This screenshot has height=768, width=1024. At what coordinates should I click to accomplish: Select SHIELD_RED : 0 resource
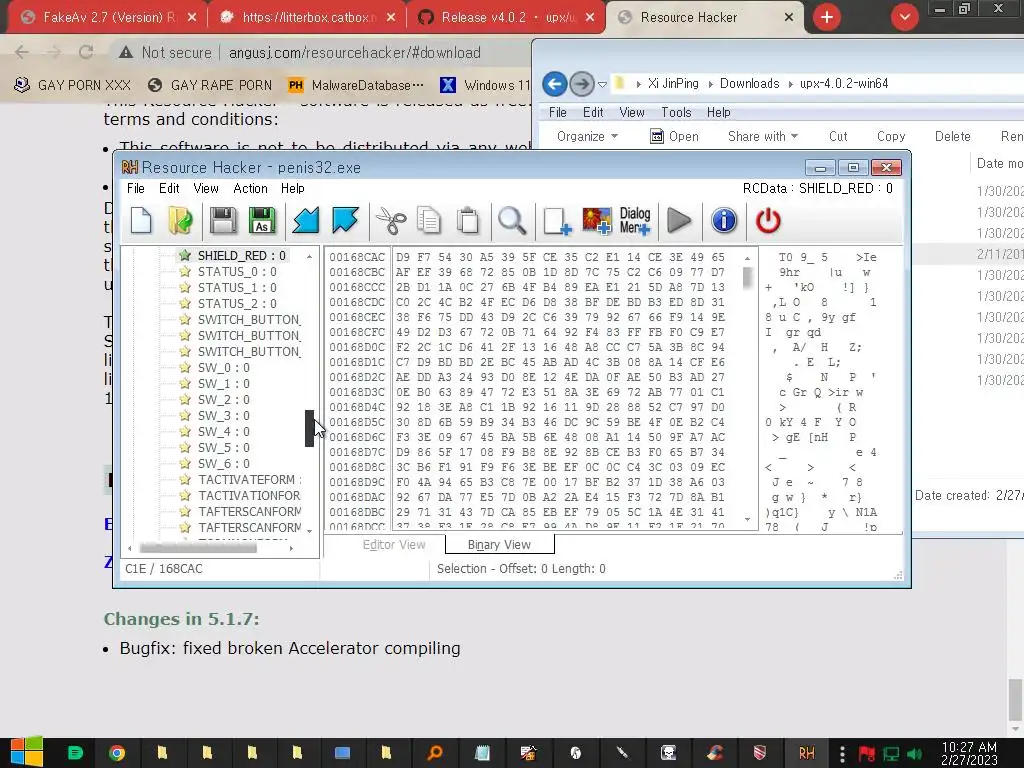click(x=242, y=255)
